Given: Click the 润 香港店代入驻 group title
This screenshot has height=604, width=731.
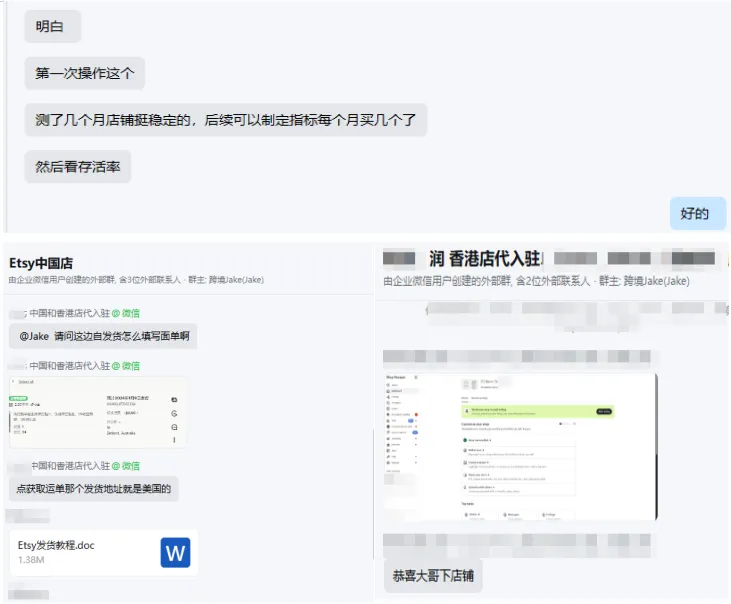Looking at the screenshot, I should (x=485, y=259).
